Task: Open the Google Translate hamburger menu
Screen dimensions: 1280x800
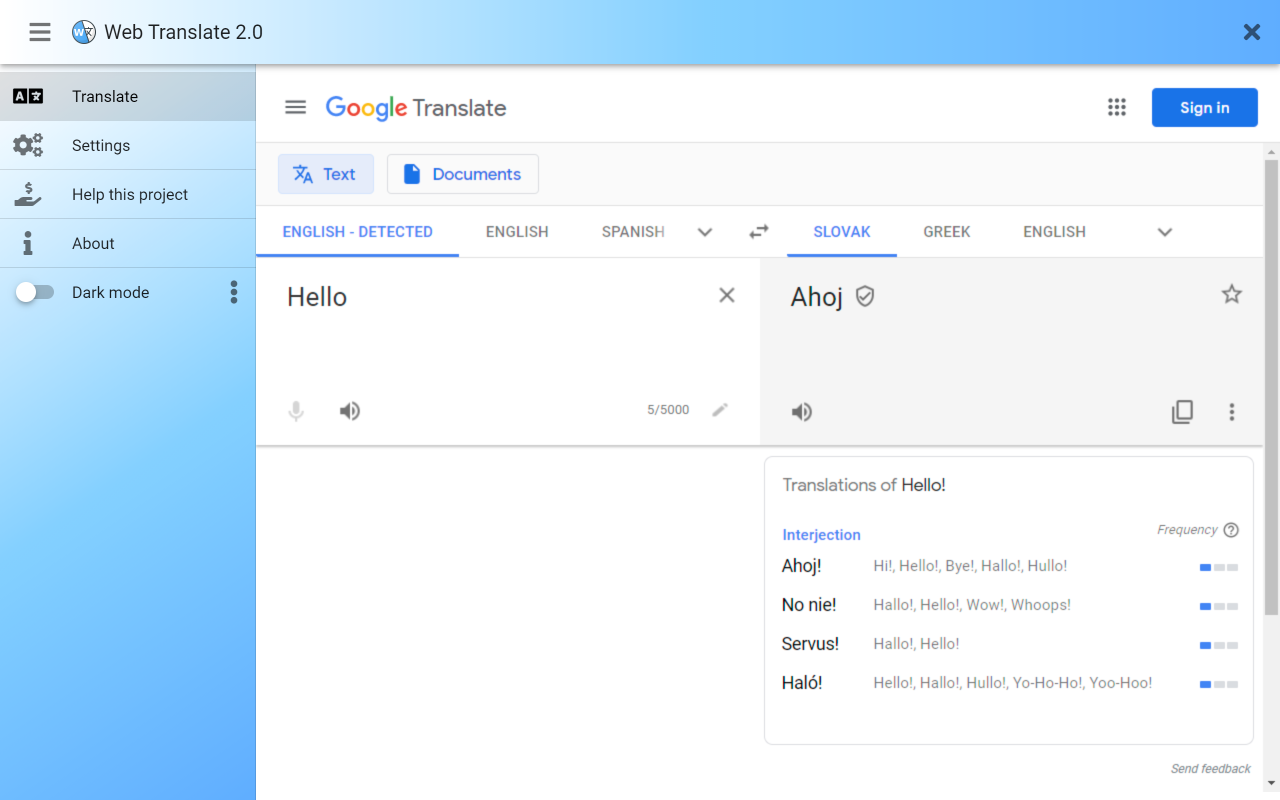Action: tap(295, 107)
